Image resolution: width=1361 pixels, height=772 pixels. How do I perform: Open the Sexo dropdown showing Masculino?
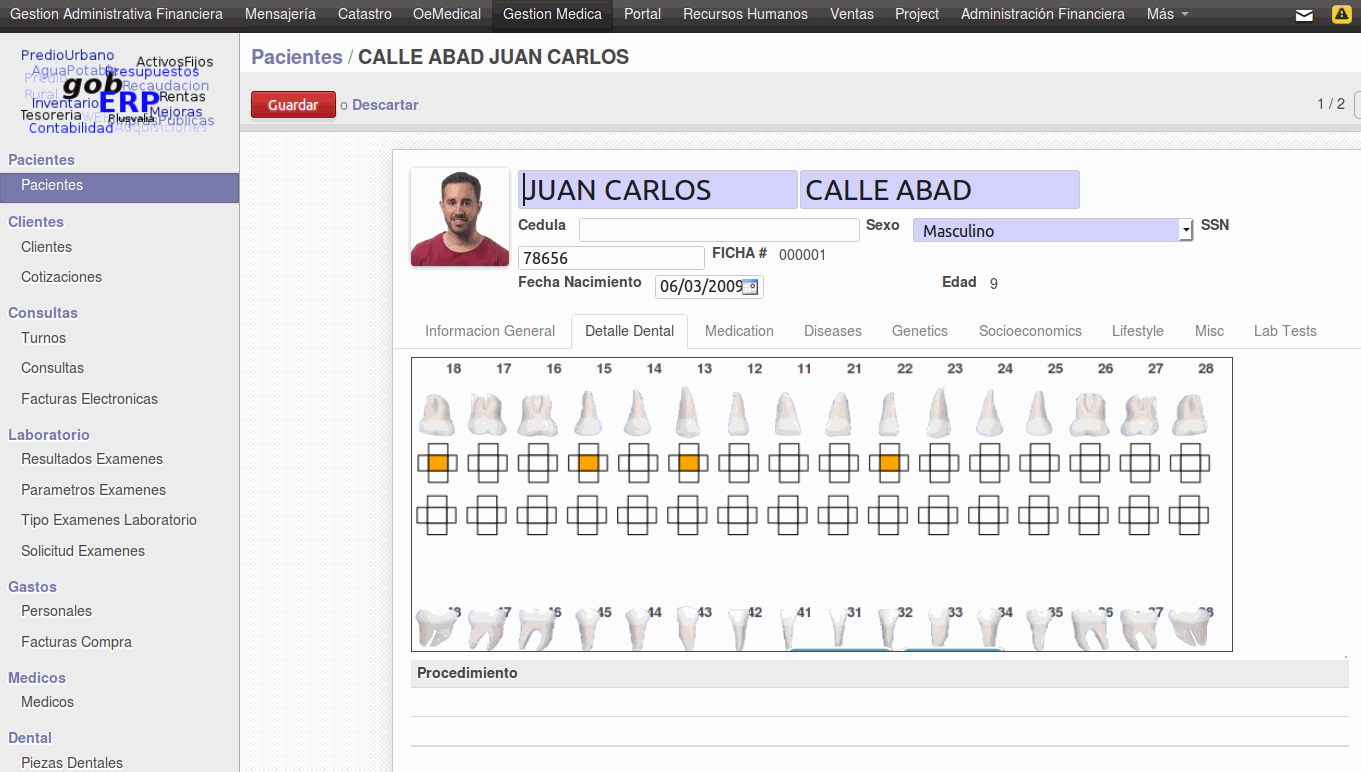click(1052, 231)
